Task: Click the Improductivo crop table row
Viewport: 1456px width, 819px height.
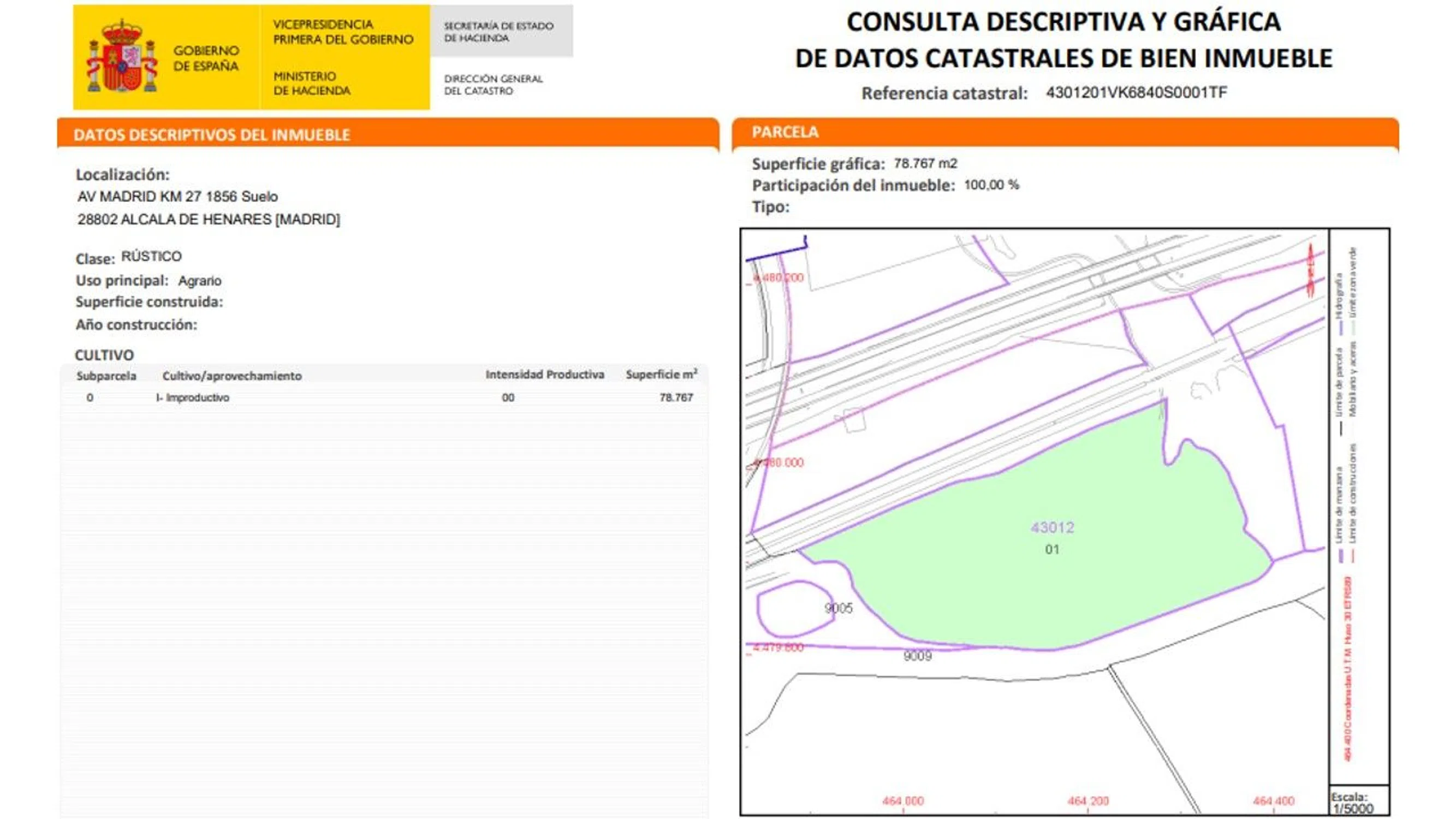Action: [x=384, y=397]
